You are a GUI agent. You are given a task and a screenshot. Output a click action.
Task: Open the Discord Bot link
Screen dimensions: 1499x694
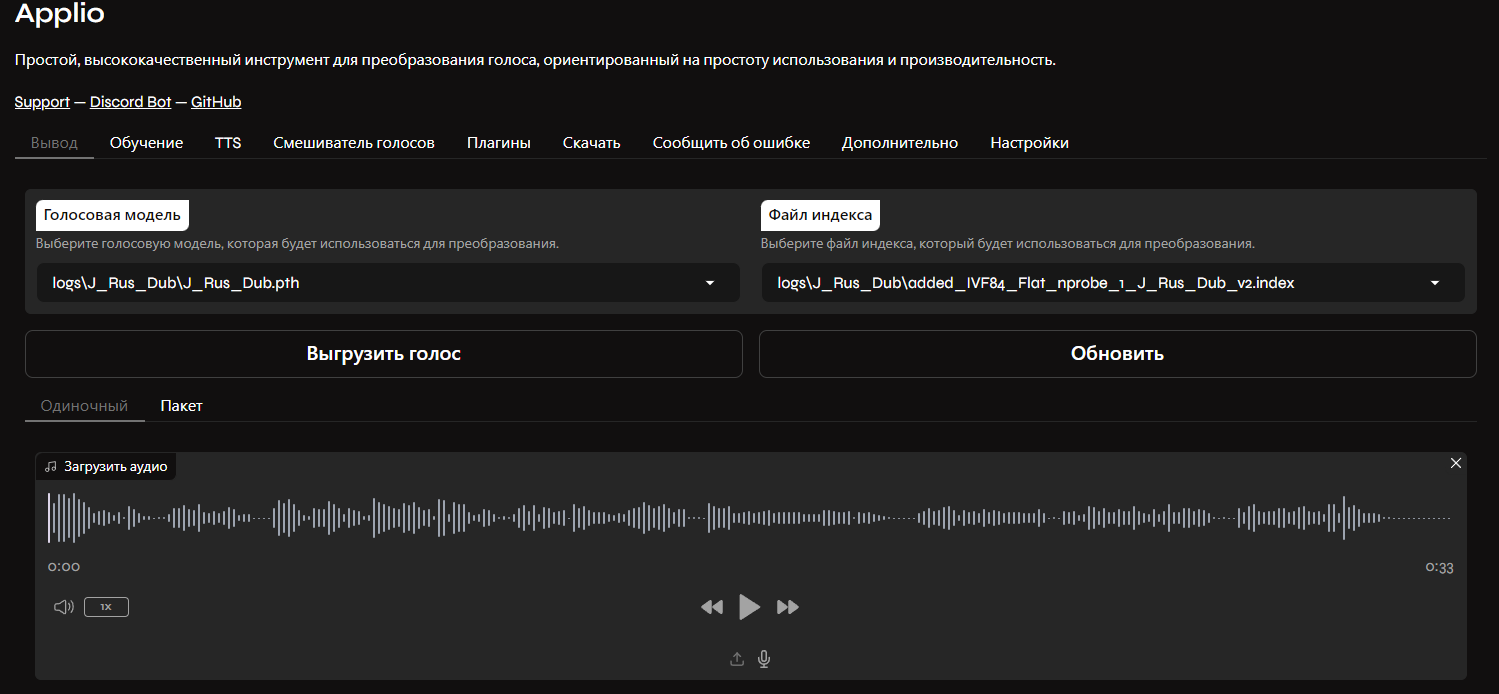point(130,102)
